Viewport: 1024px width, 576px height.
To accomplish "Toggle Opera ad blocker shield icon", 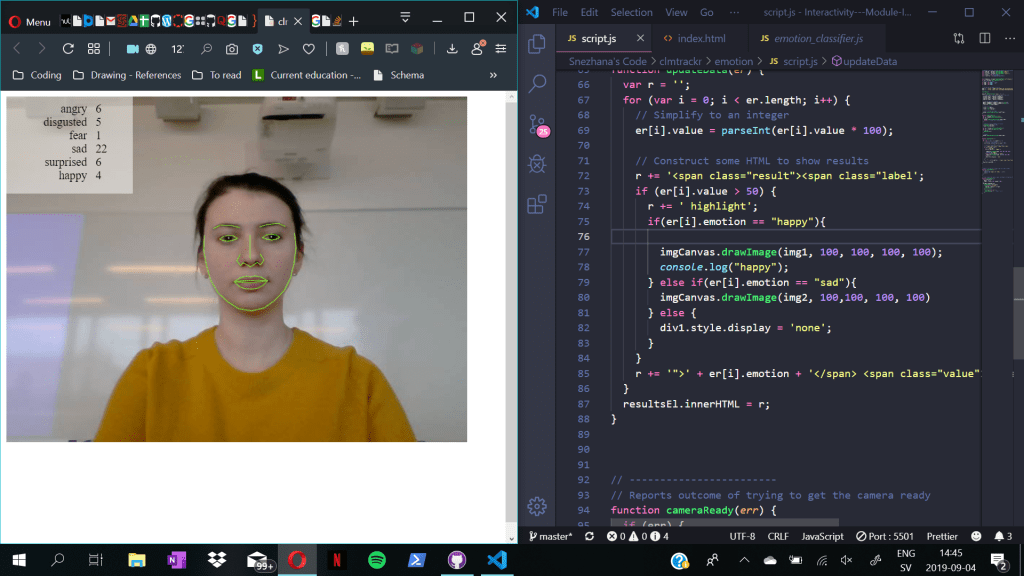I will 258,49.
